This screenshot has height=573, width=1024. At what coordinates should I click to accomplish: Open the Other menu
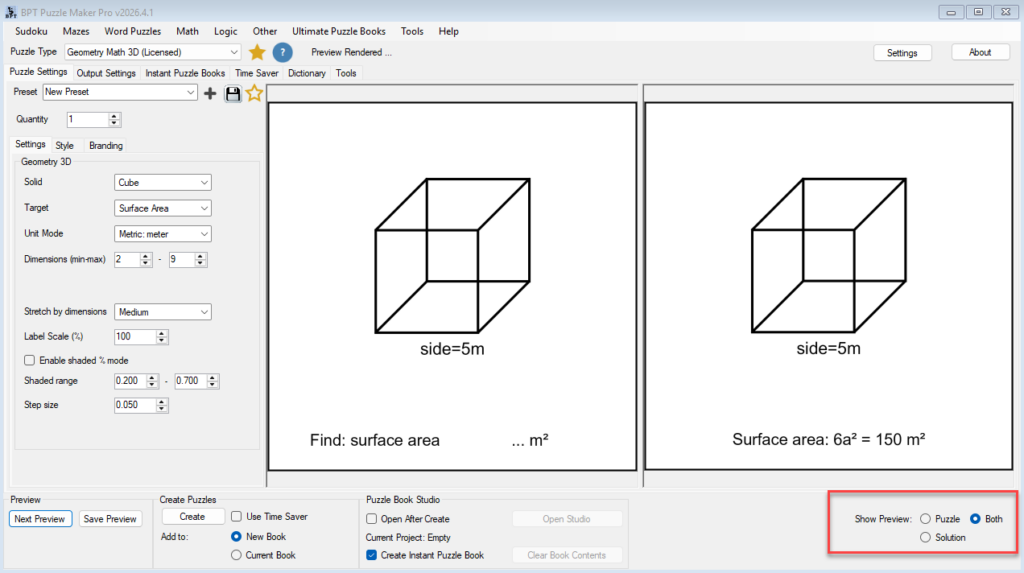(x=264, y=31)
